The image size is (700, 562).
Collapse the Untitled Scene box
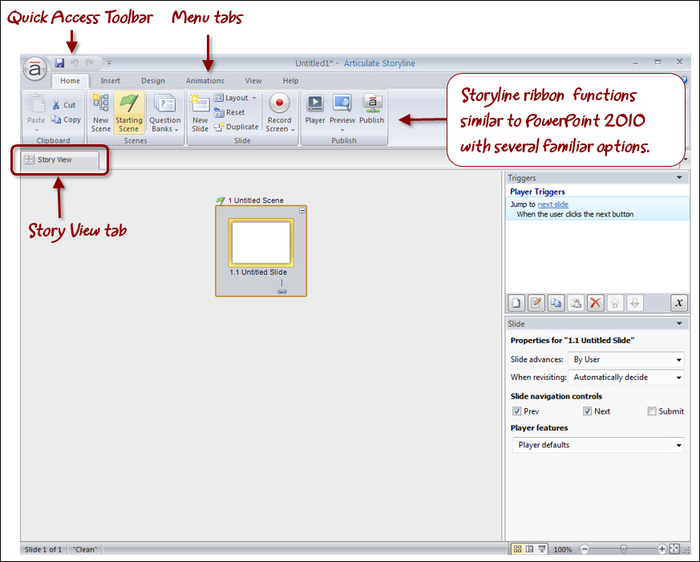302,210
